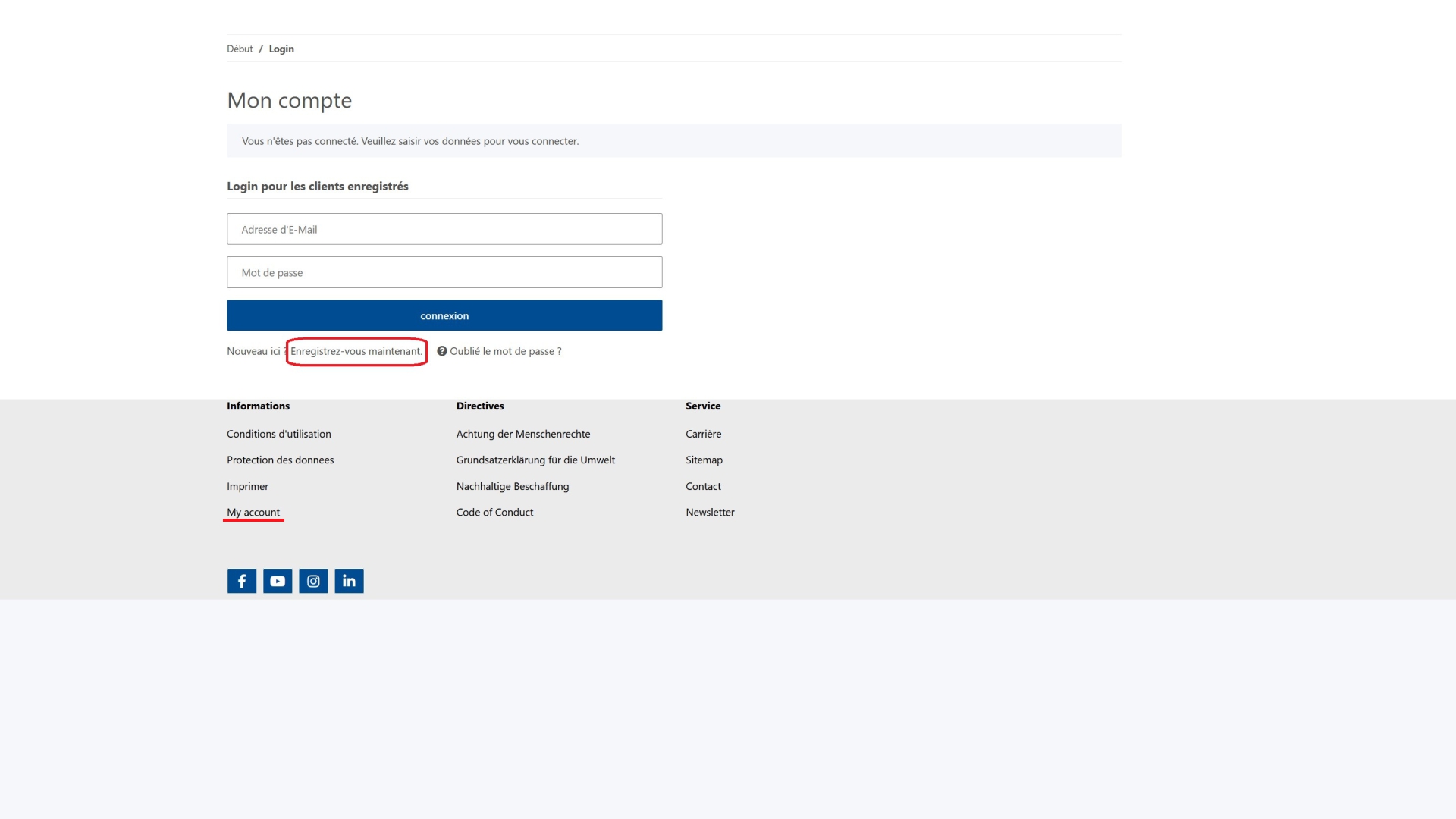Click the question mark help icon
This screenshot has height=819, width=1456.
coord(442,351)
